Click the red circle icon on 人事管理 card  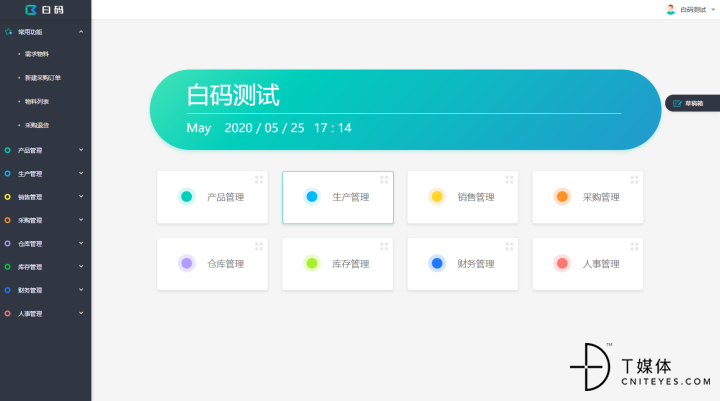[x=562, y=263]
